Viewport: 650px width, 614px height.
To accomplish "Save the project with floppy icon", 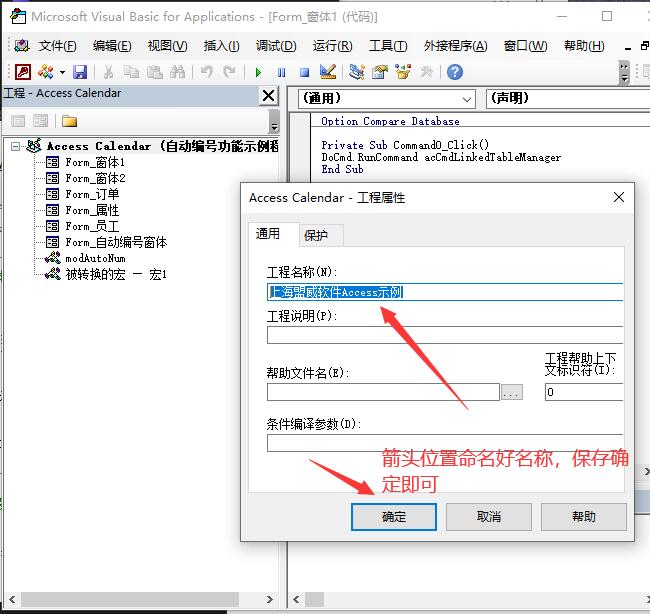I will coord(80,72).
